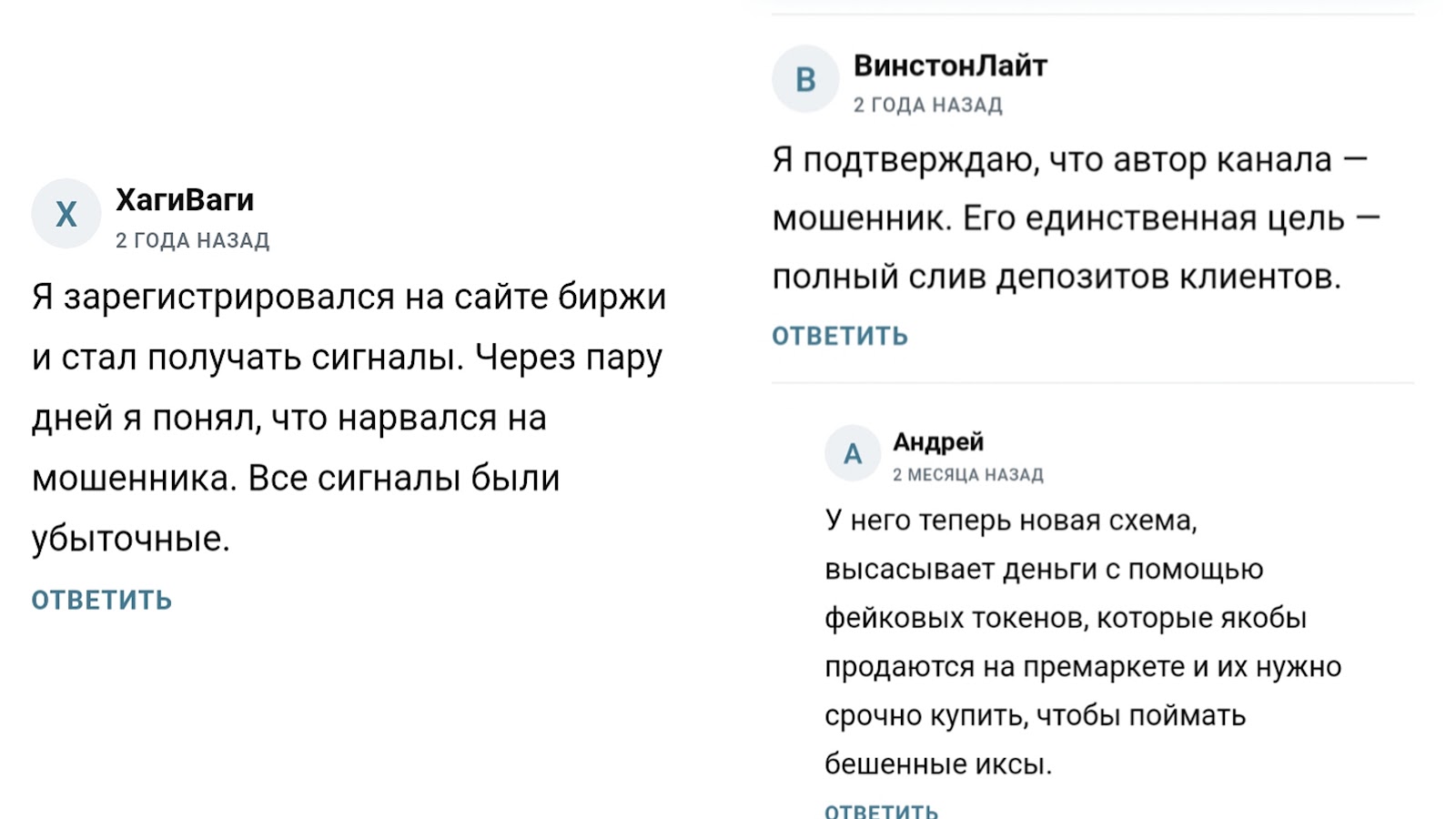Click the line 'У него теперь новая схема,'
This screenshot has width=1456, height=819.
(x=1010, y=520)
